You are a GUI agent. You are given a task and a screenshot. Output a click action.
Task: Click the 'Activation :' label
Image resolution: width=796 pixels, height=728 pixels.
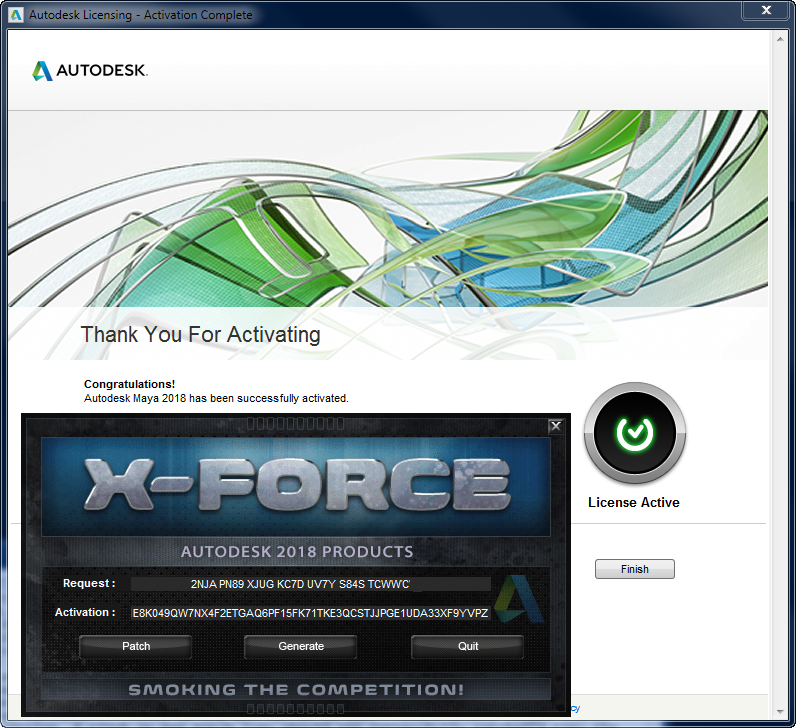[x=85, y=612]
